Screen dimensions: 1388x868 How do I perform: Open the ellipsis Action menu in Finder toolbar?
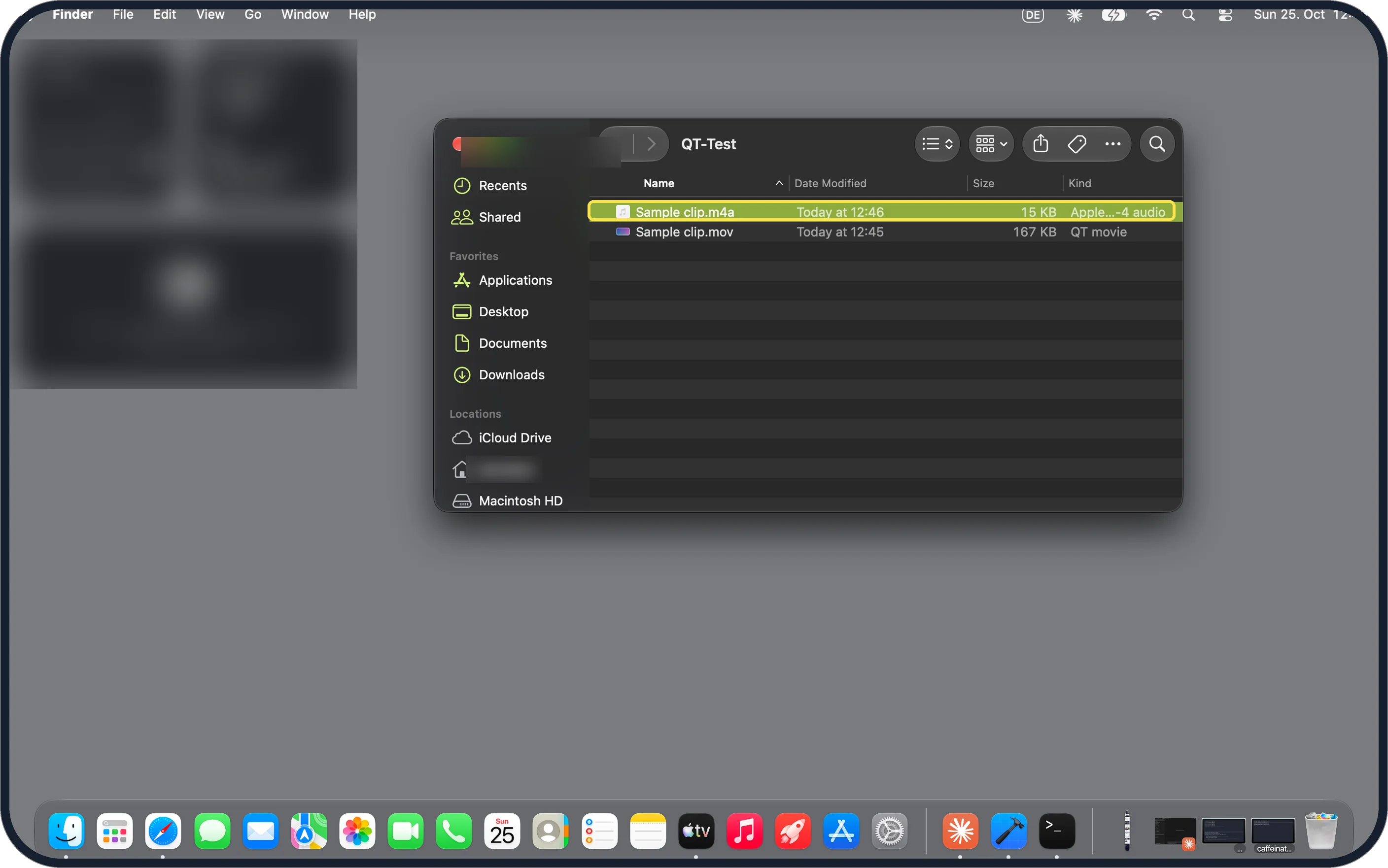tap(1113, 143)
